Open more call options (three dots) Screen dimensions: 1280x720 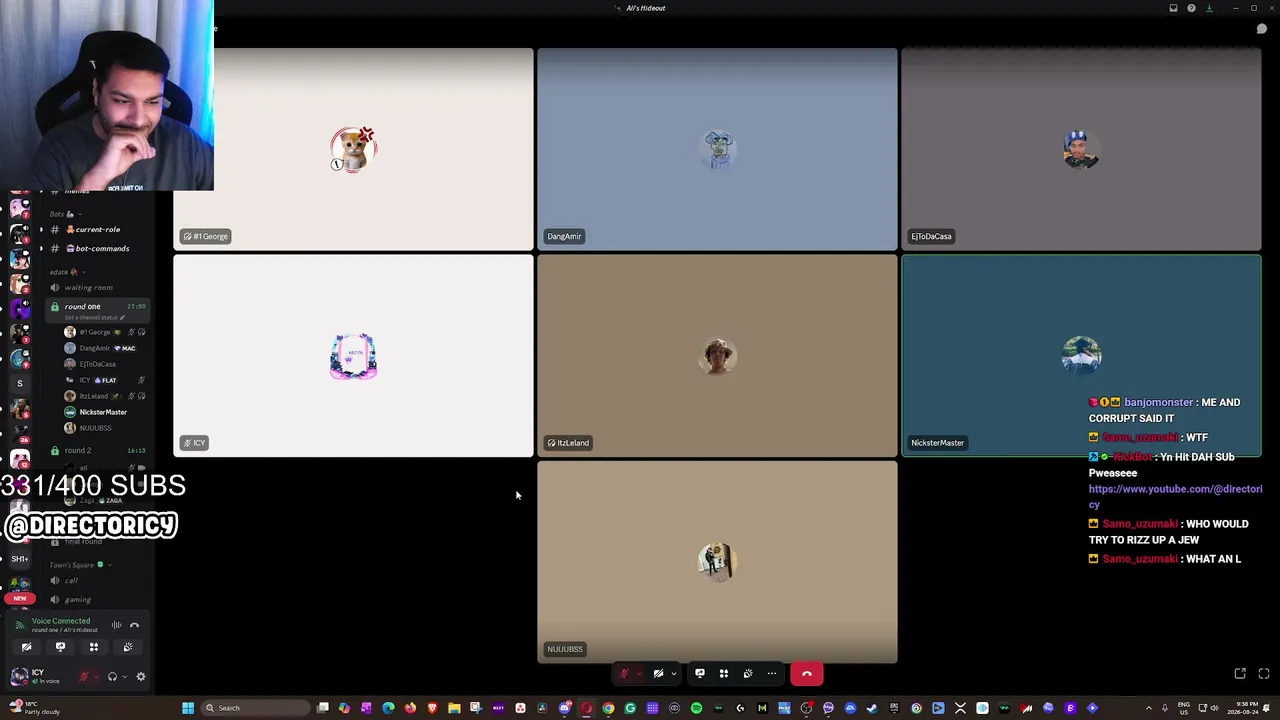pos(772,674)
